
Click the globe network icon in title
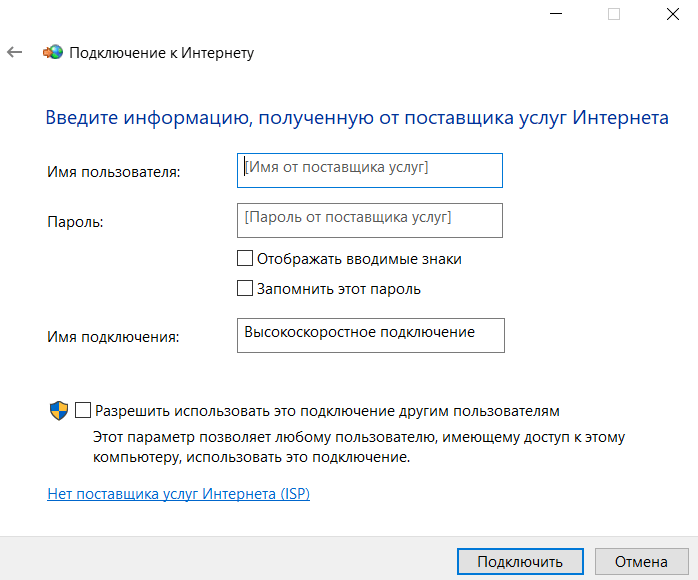pyautogui.click(x=53, y=53)
